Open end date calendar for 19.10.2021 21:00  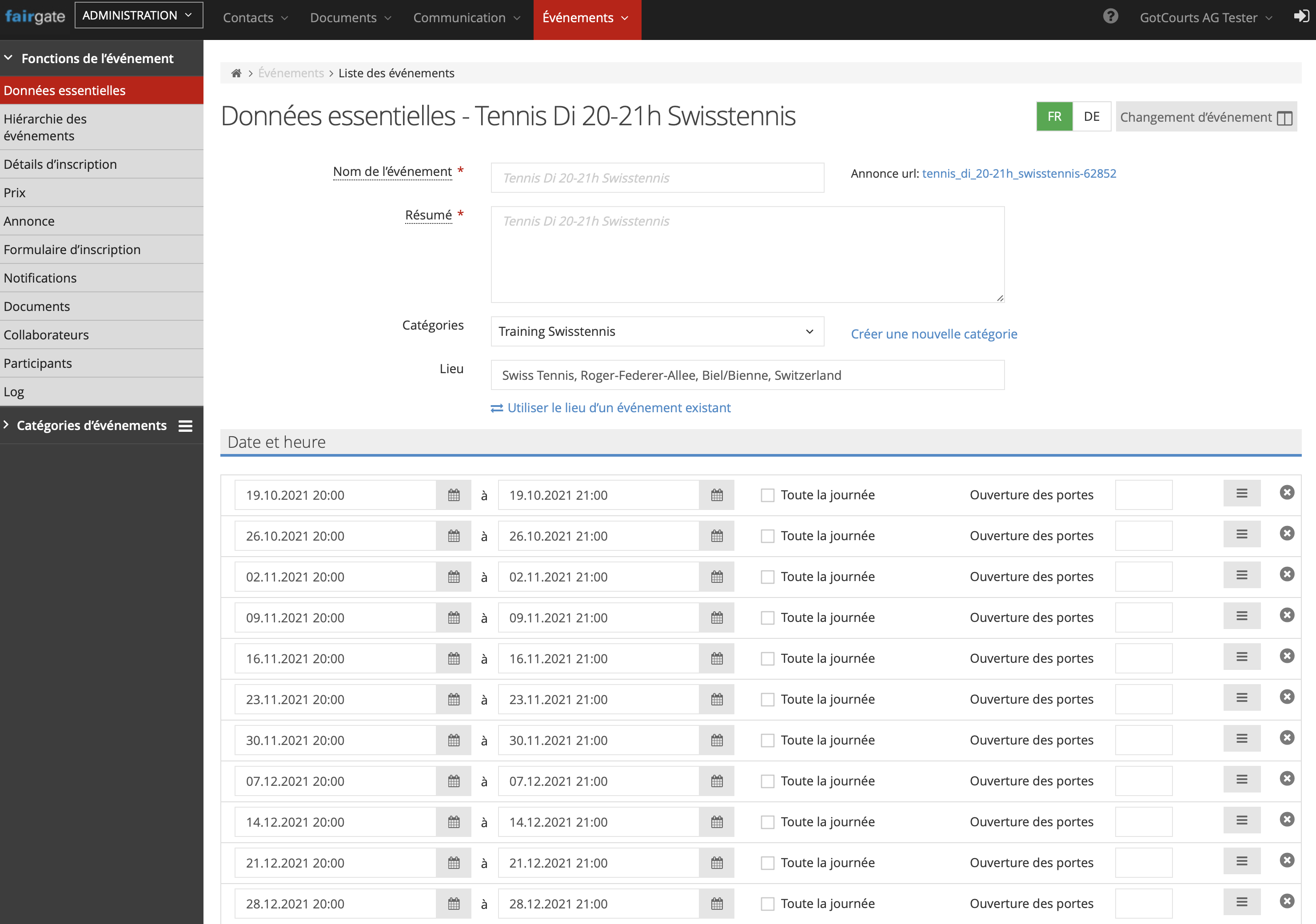(x=717, y=495)
